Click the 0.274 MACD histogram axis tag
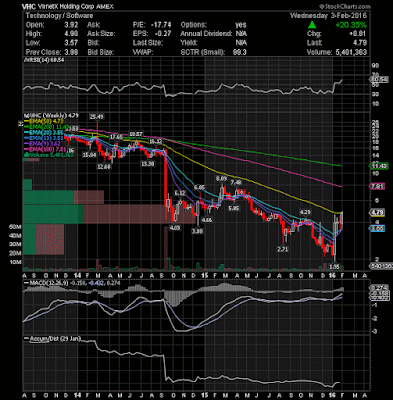 pyautogui.click(x=378, y=288)
